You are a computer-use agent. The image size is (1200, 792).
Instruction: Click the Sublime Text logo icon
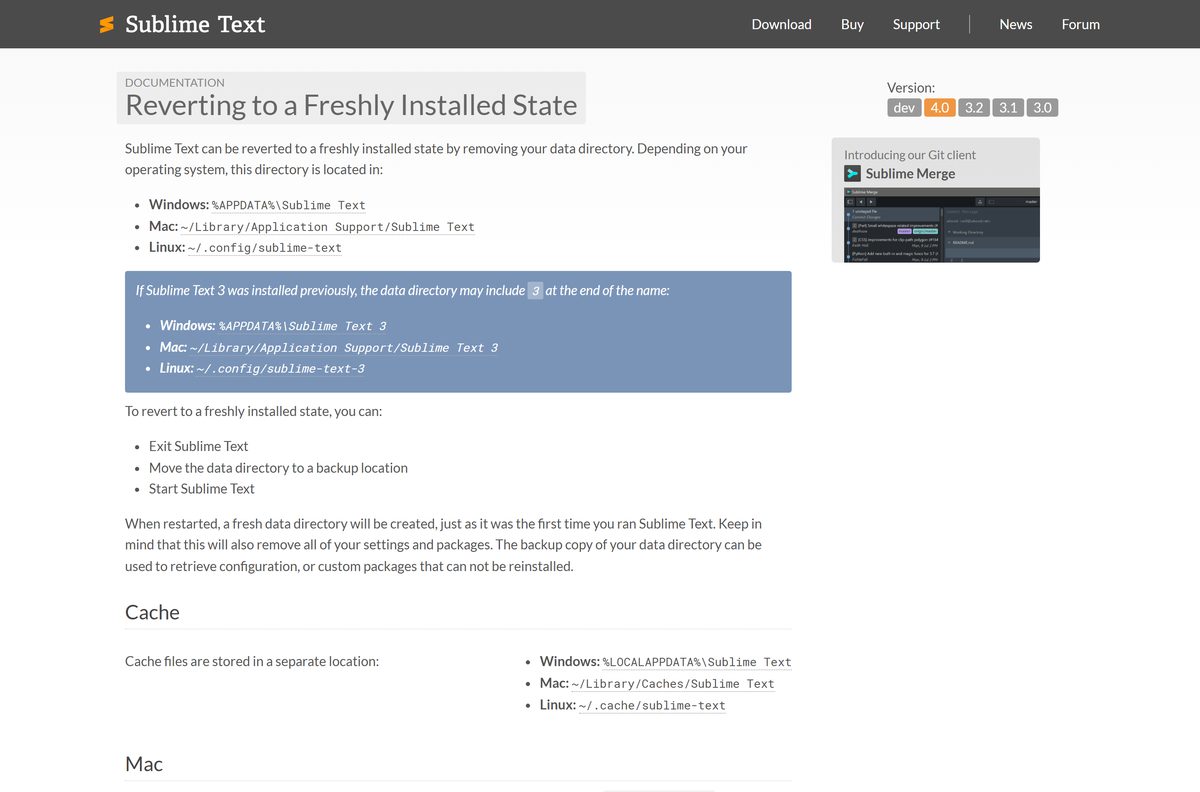(107, 24)
